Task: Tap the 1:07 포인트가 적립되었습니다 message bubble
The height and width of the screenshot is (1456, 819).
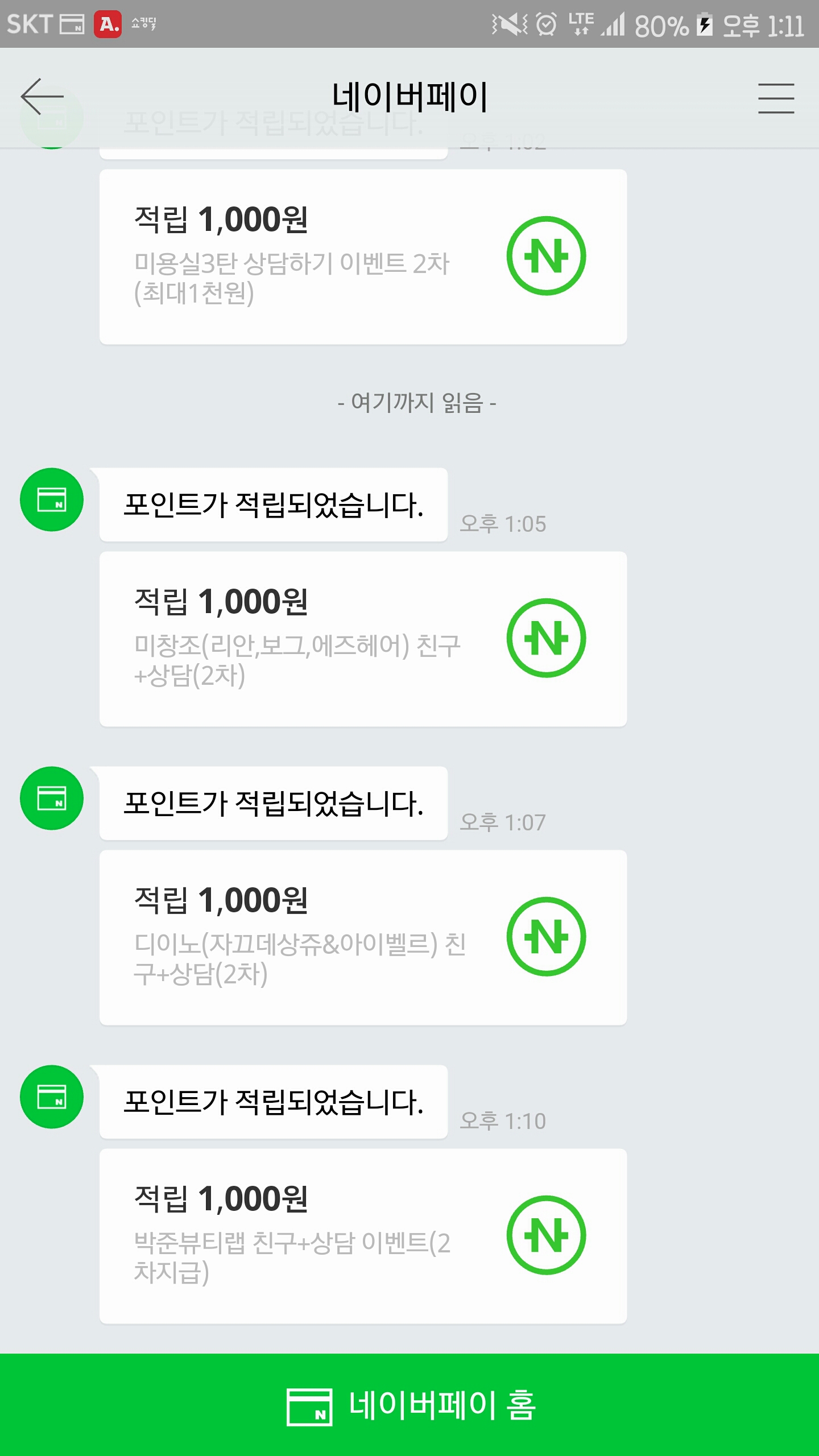Action: [x=274, y=803]
